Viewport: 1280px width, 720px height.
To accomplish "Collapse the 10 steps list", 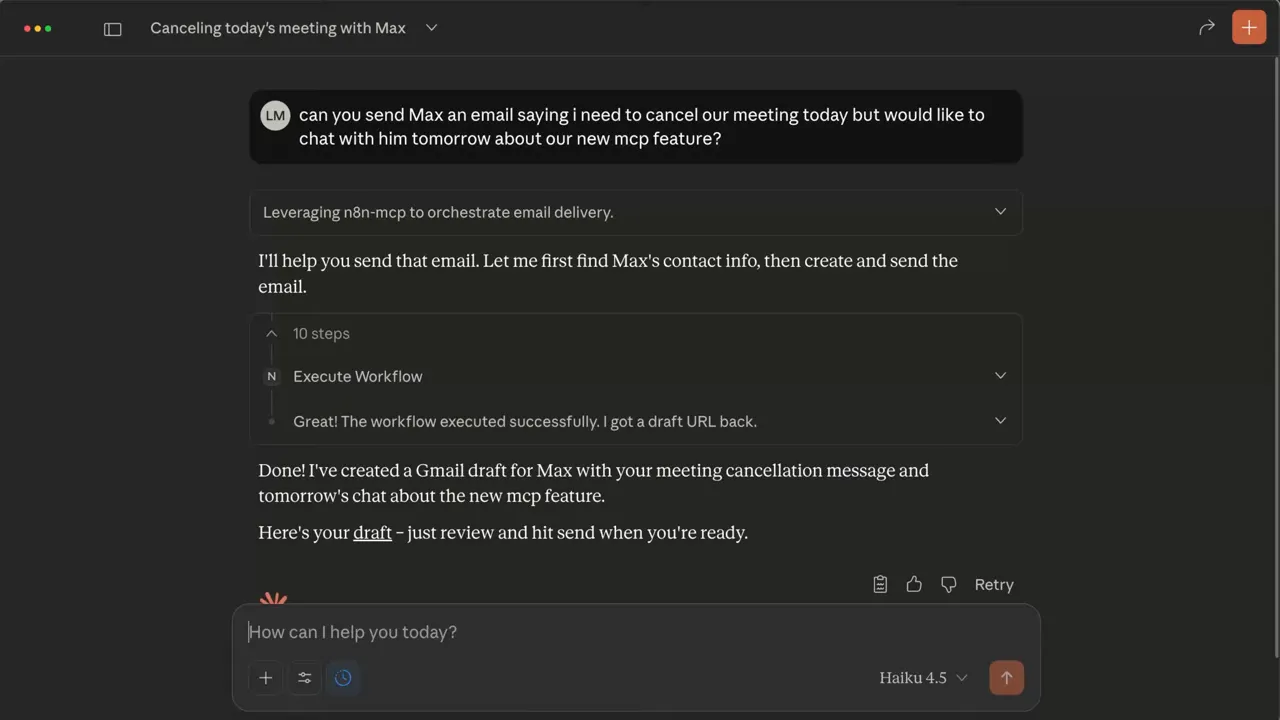I will 271,333.
